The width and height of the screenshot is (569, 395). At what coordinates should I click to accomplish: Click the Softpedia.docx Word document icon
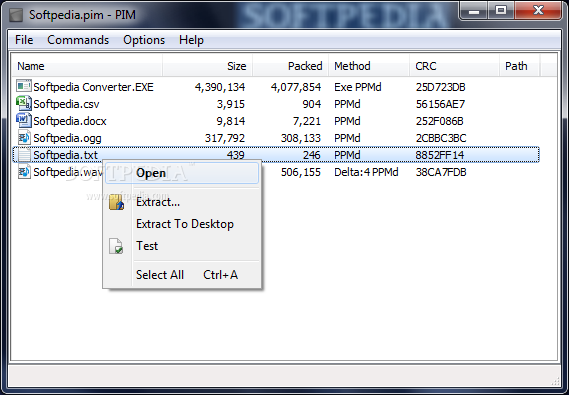pyautogui.click(x=24, y=120)
